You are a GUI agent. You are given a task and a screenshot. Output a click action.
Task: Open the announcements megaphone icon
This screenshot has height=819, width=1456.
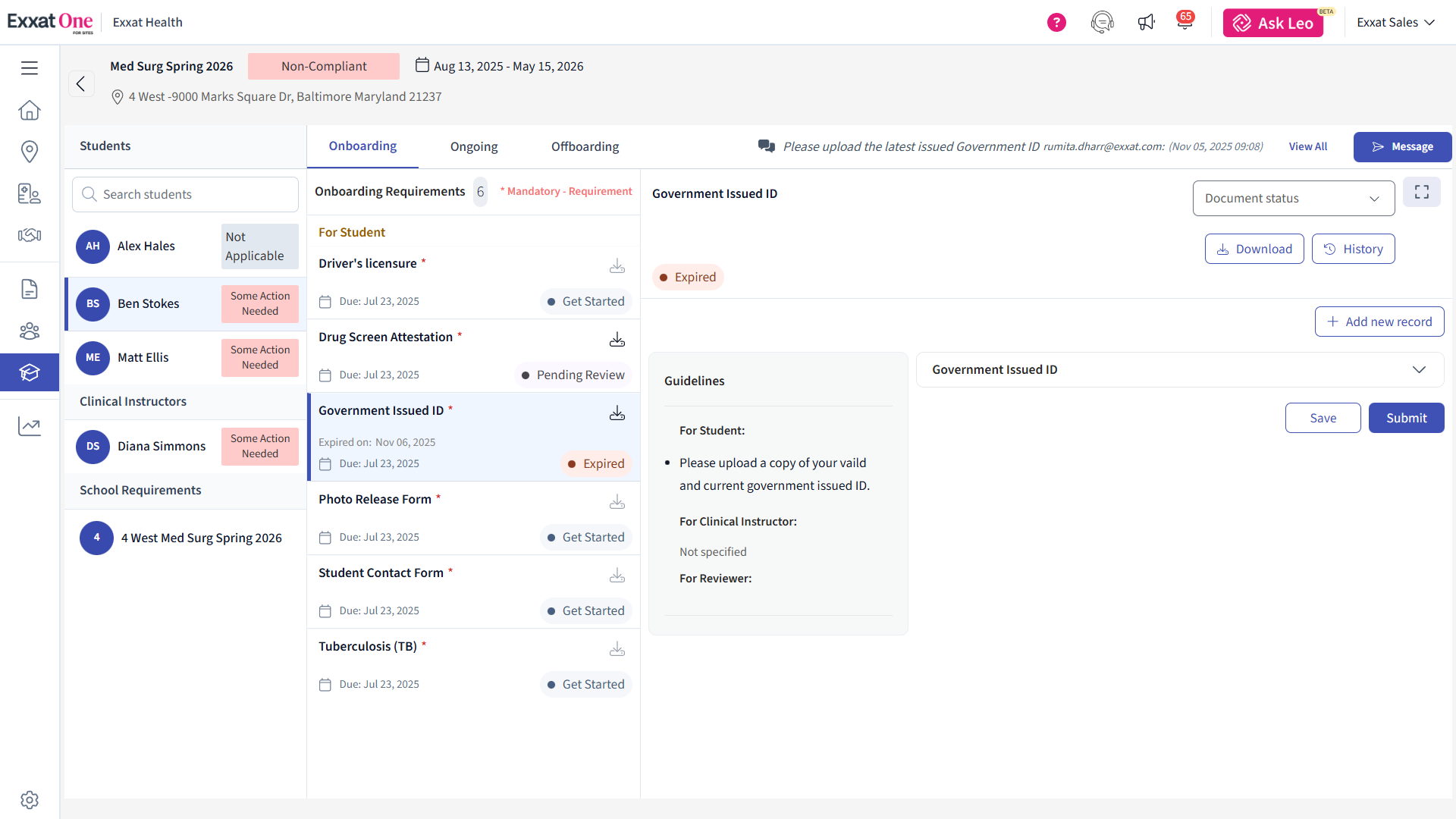click(x=1146, y=23)
